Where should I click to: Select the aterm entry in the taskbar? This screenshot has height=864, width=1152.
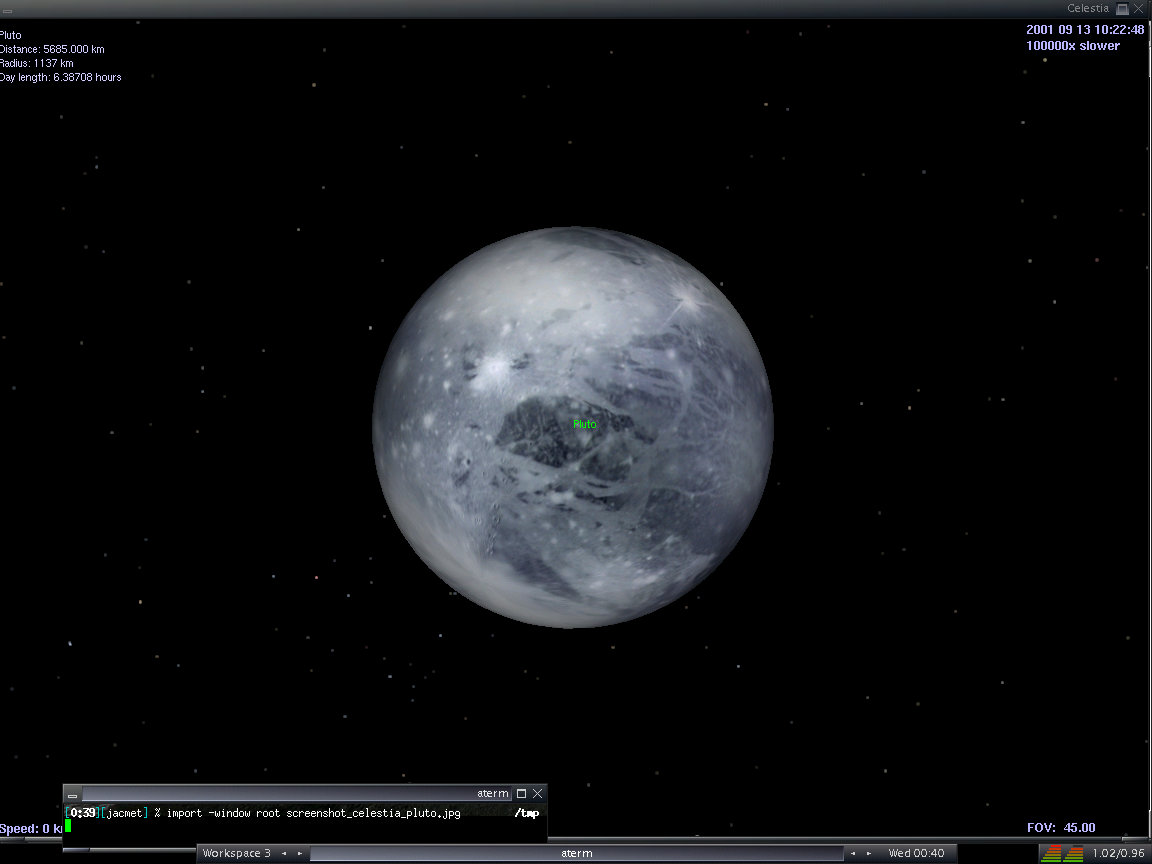click(576, 853)
